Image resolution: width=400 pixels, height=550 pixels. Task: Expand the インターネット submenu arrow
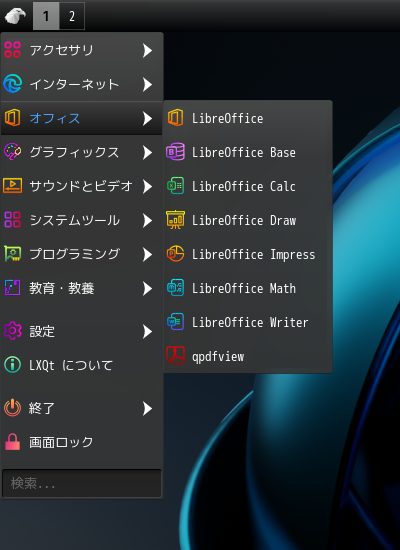point(148,85)
